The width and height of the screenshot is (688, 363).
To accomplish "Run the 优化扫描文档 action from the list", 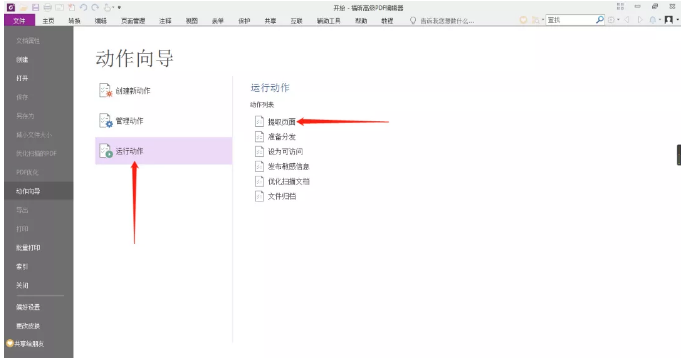I will click(282, 181).
